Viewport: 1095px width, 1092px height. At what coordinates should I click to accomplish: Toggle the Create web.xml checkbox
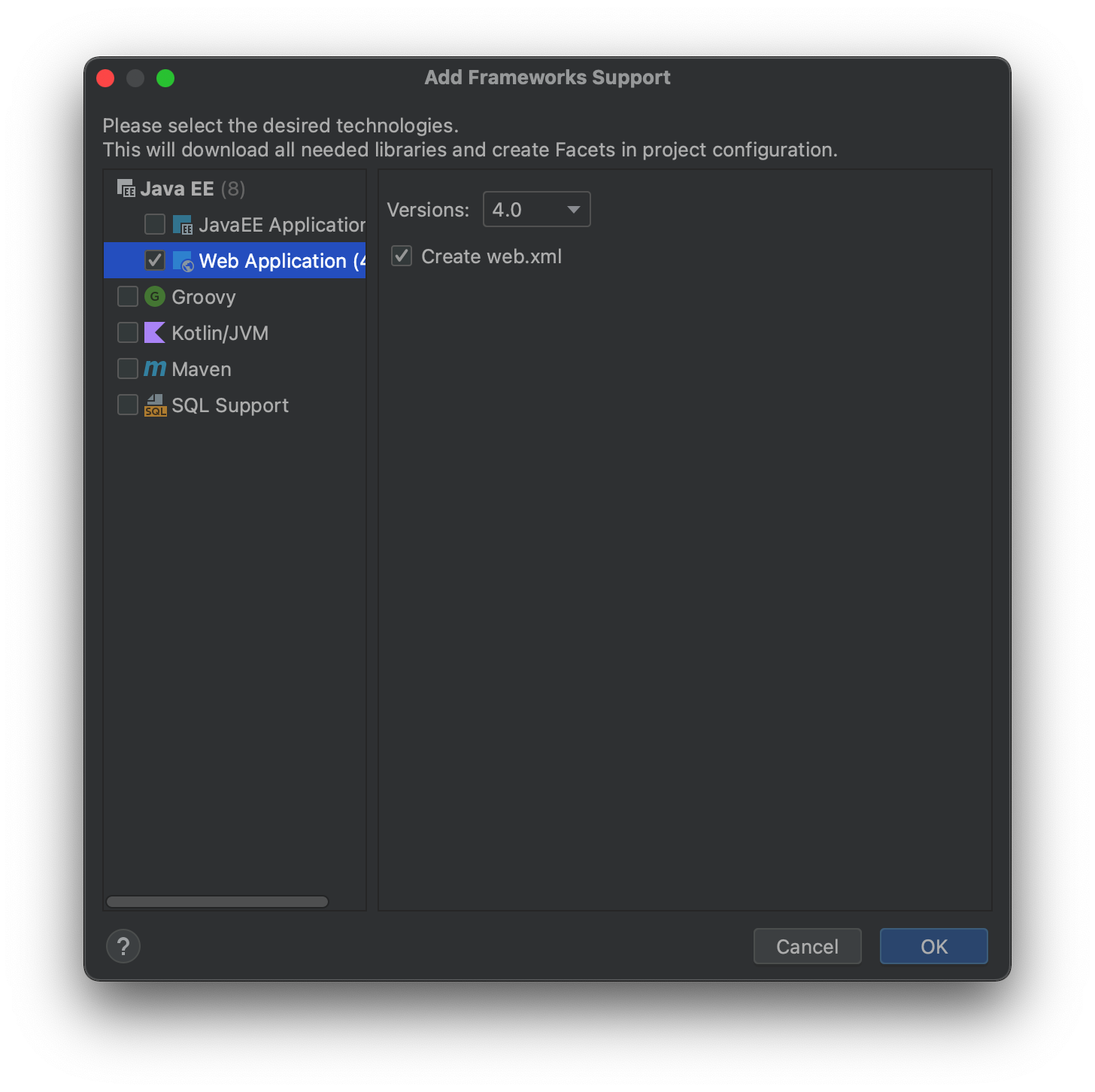(x=402, y=256)
